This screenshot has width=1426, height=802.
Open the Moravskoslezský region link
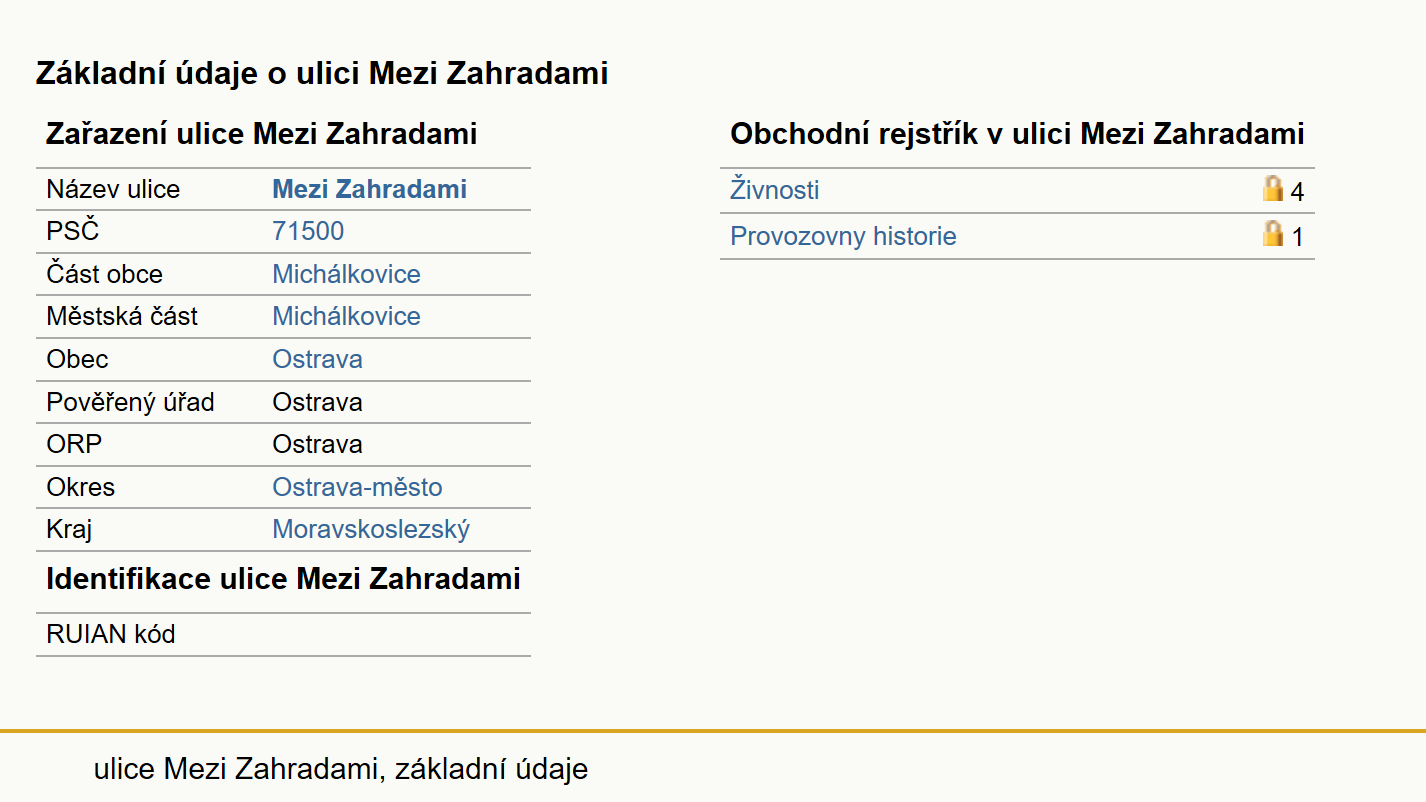(371, 529)
